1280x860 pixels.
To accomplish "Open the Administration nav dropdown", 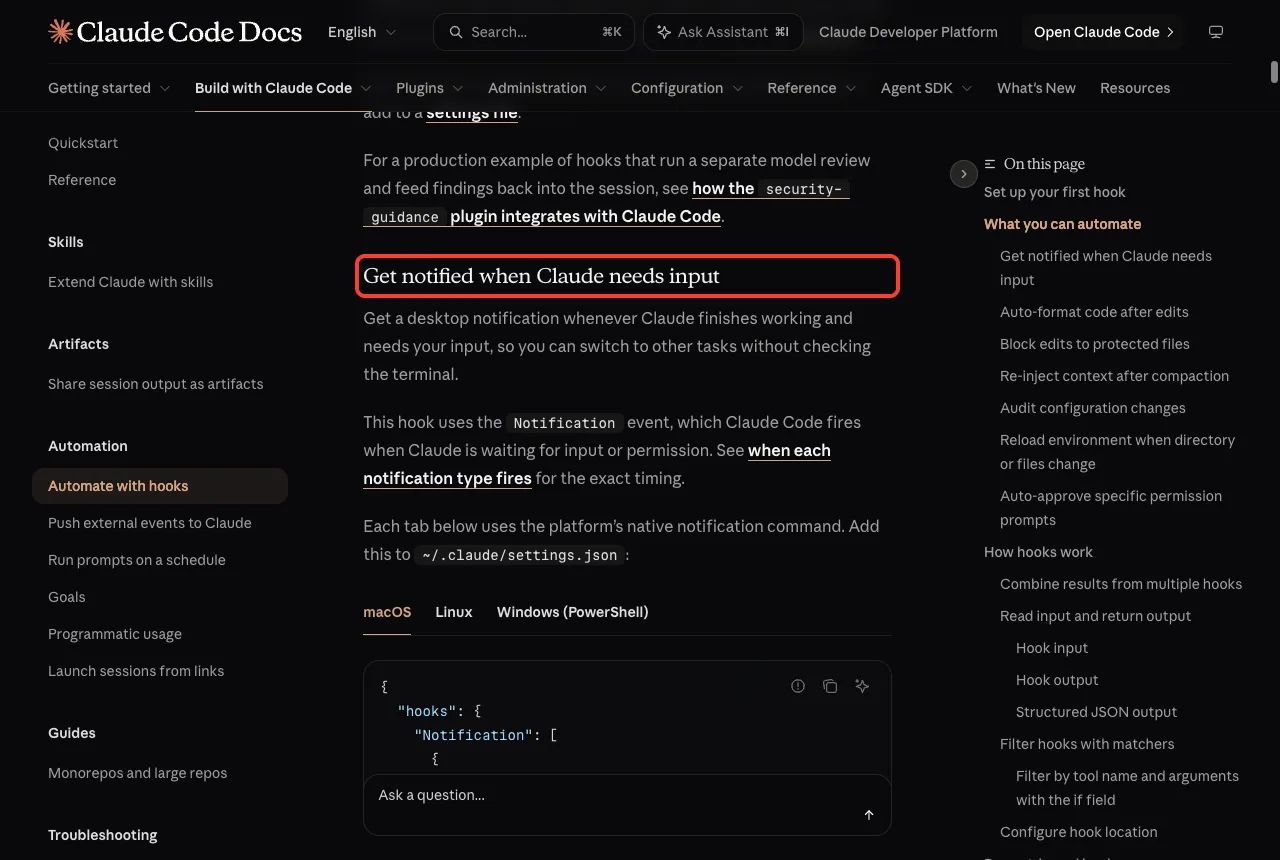I will [547, 88].
